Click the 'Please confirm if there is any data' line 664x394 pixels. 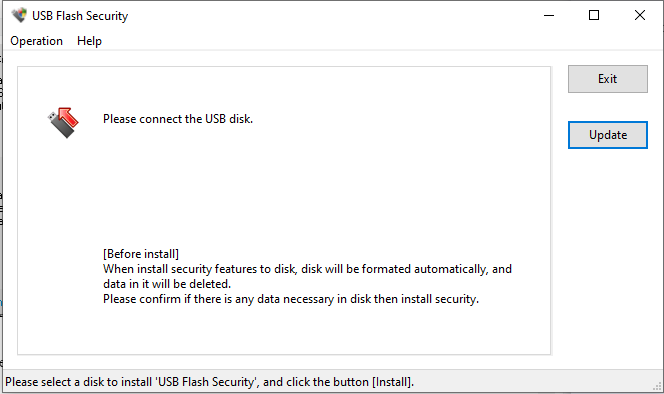pos(291,299)
